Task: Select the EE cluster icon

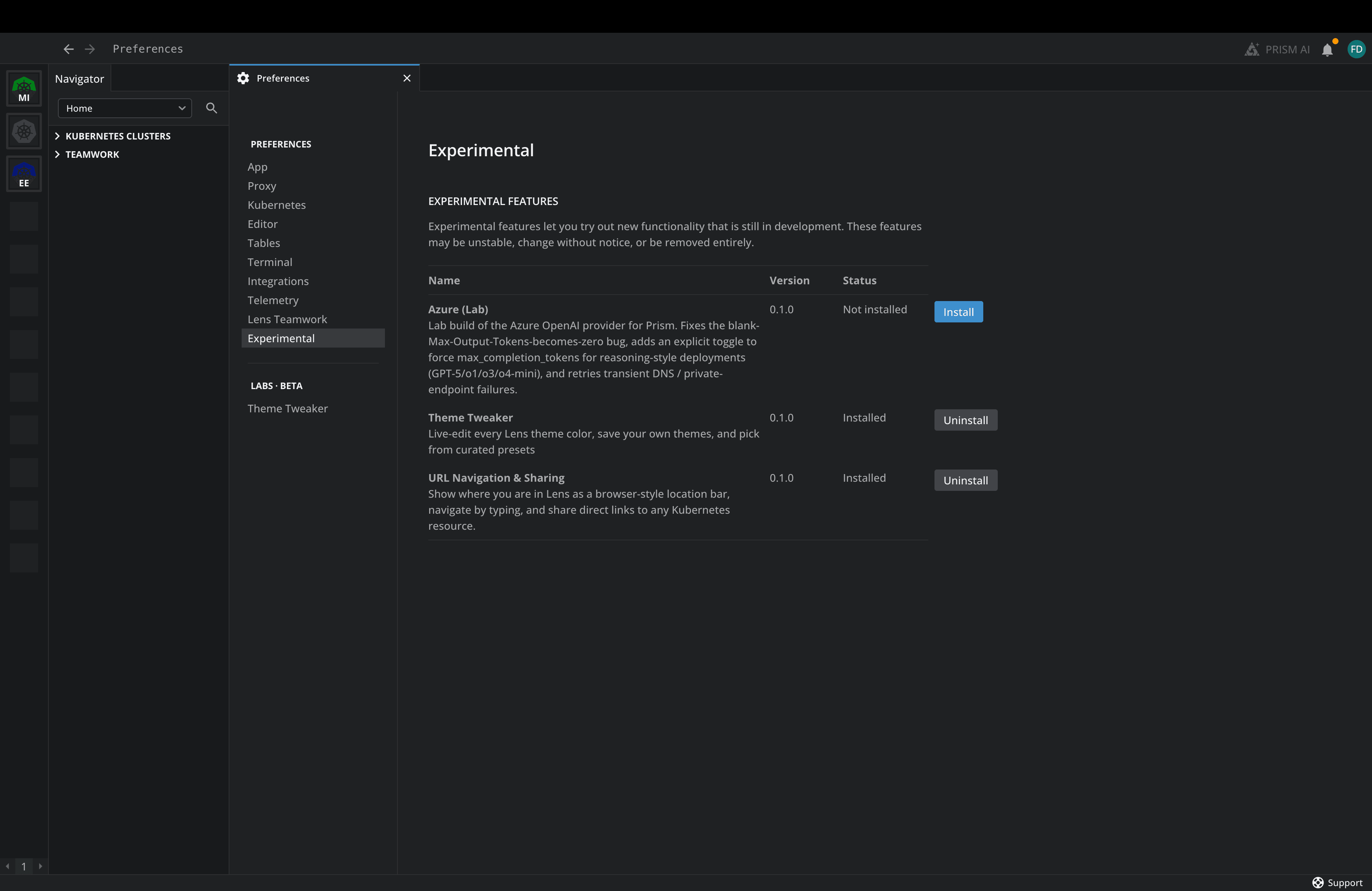Action: (x=24, y=174)
